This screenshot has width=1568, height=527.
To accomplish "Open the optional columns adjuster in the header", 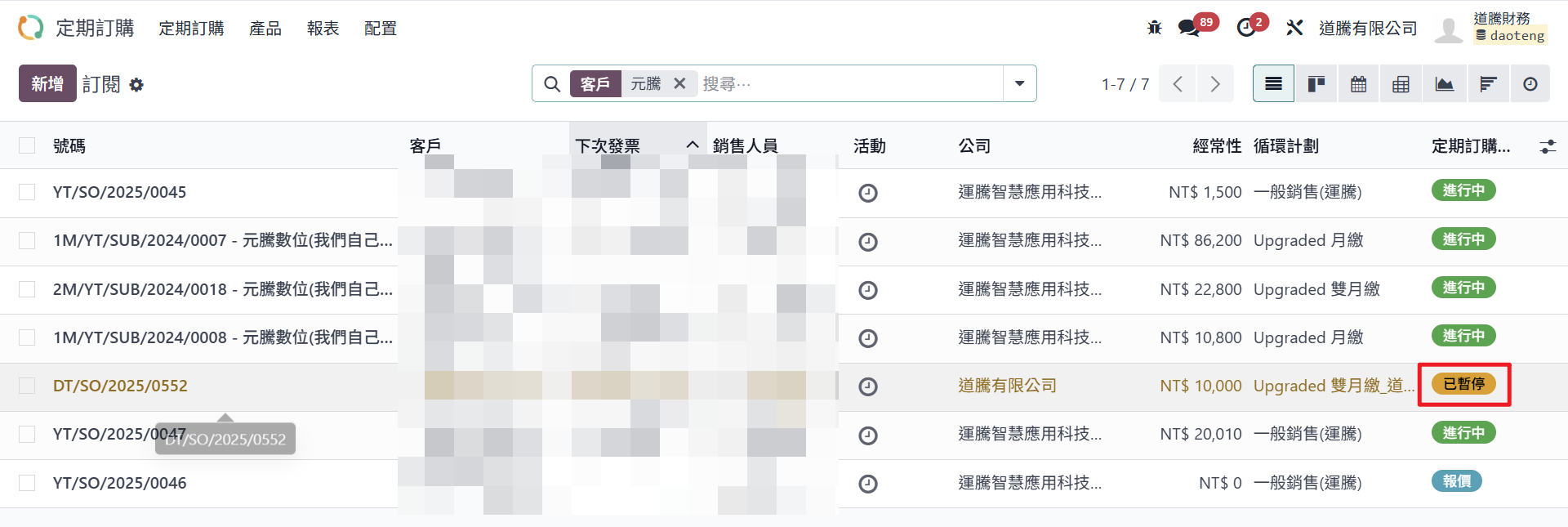I will click(1547, 146).
